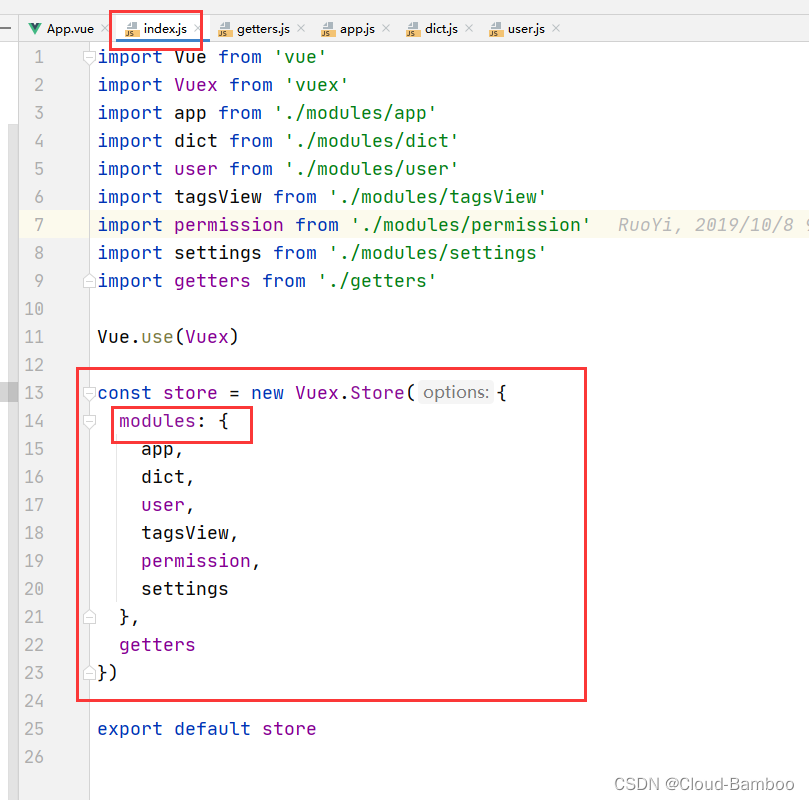Click the './modules/tagsView' path string
This screenshot has height=800, width=809.
click(x=438, y=197)
